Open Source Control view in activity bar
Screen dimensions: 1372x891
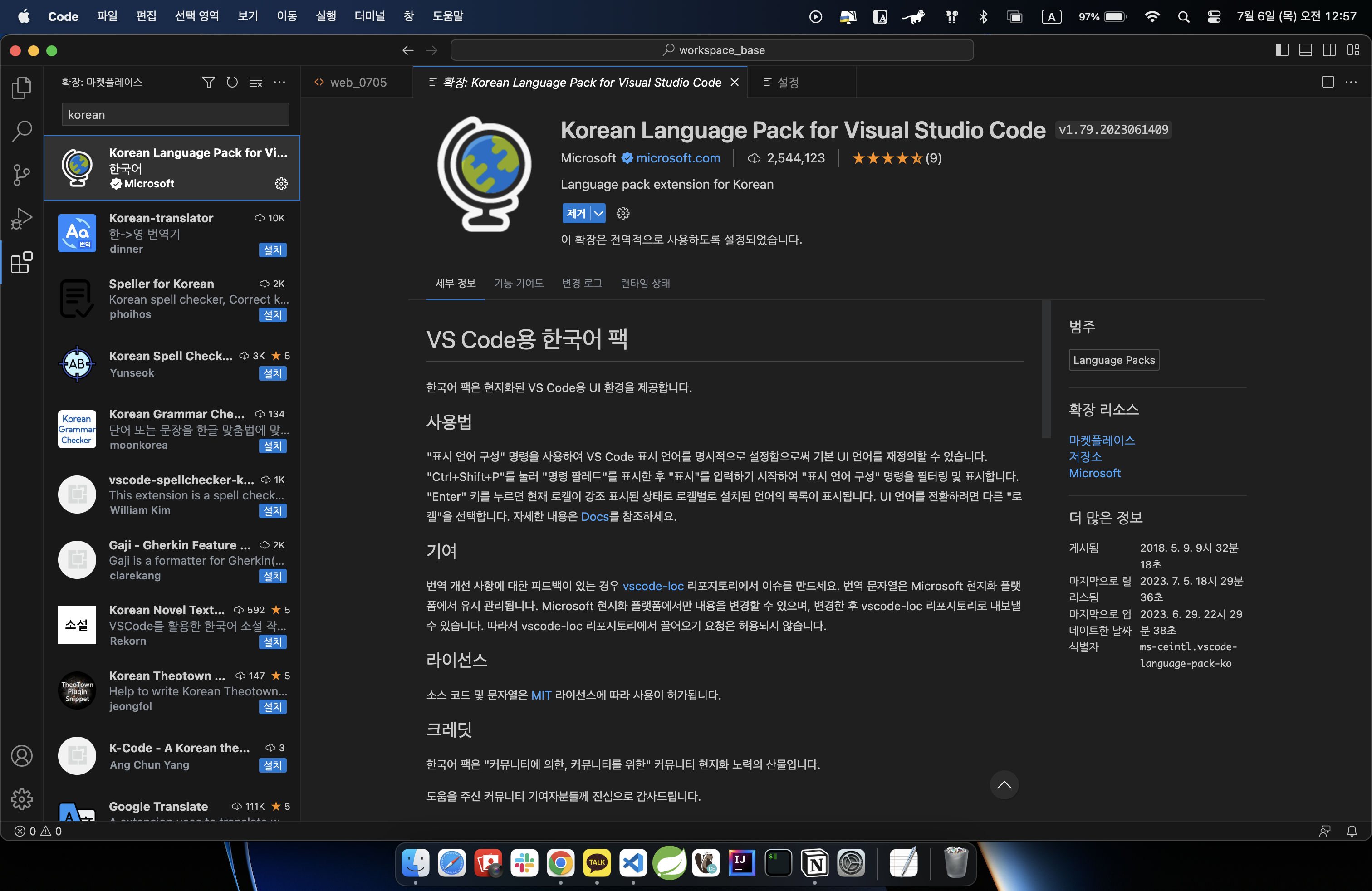pyautogui.click(x=21, y=175)
